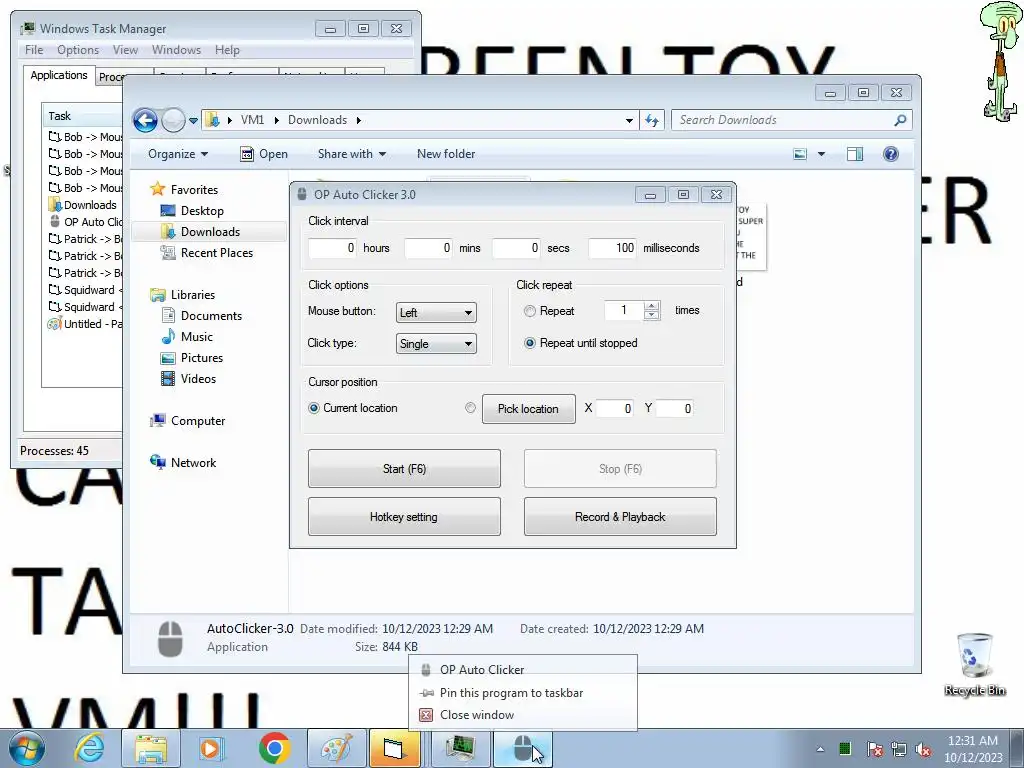Viewport: 1024px width, 768px height.
Task: Open Record & Playback
Action: 620,517
